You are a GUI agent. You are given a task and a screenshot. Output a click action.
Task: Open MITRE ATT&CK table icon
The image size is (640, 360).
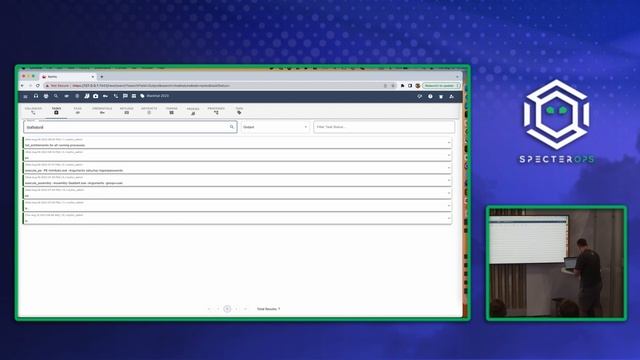[x=134, y=96]
